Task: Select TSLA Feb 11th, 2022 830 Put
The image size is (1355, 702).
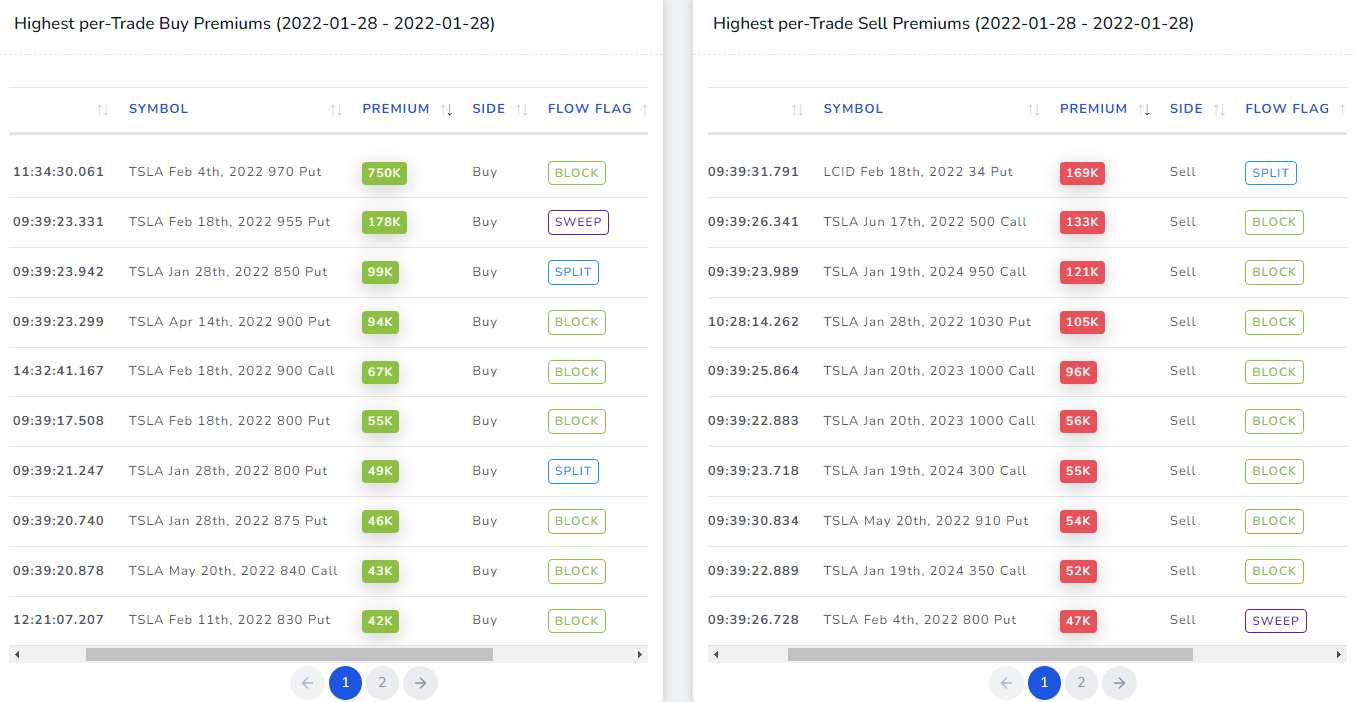Action: point(230,620)
